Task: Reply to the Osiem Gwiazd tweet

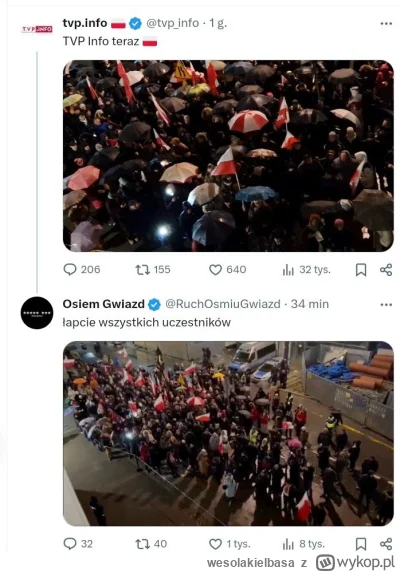Action: [x=78, y=544]
